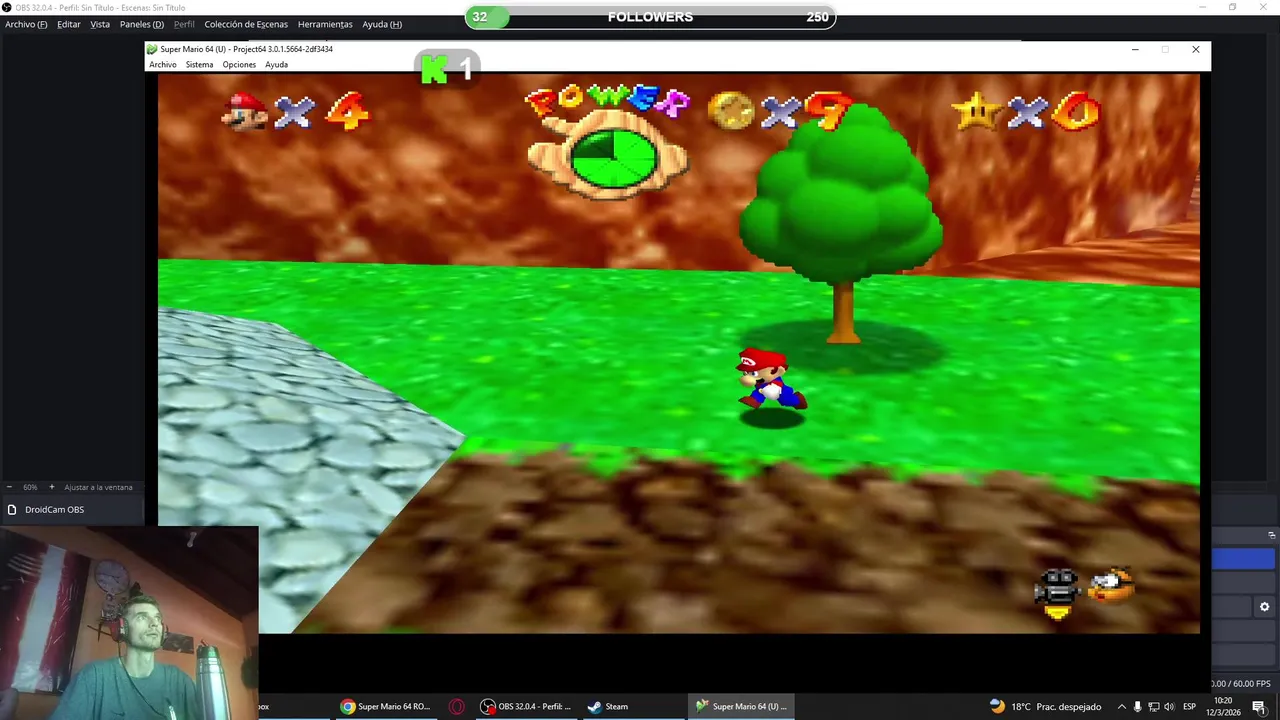The height and width of the screenshot is (720, 1280).
Task: Switch to OBS 32.0.4 taskbar item
Action: pos(526,706)
